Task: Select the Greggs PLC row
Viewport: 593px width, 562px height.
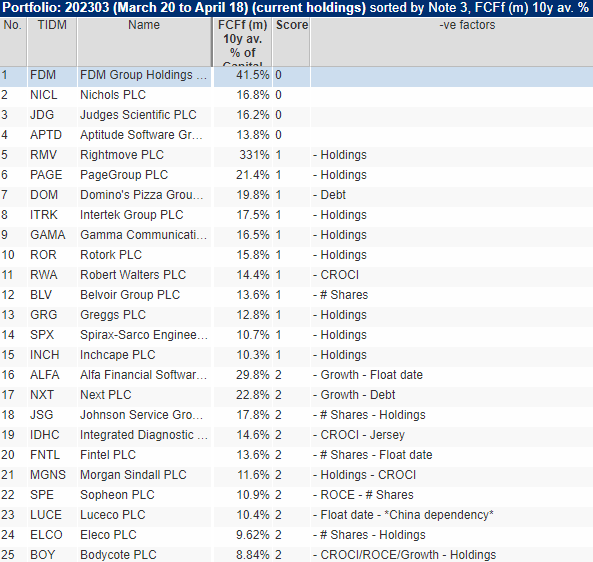Action: (296, 315)
